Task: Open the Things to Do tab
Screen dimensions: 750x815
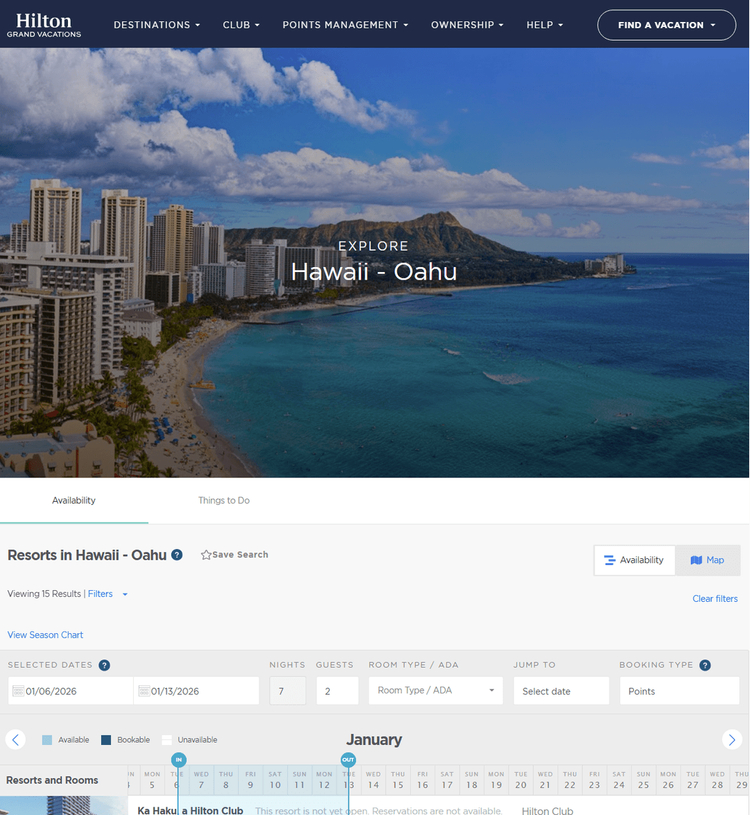Action: click(224, 500)
